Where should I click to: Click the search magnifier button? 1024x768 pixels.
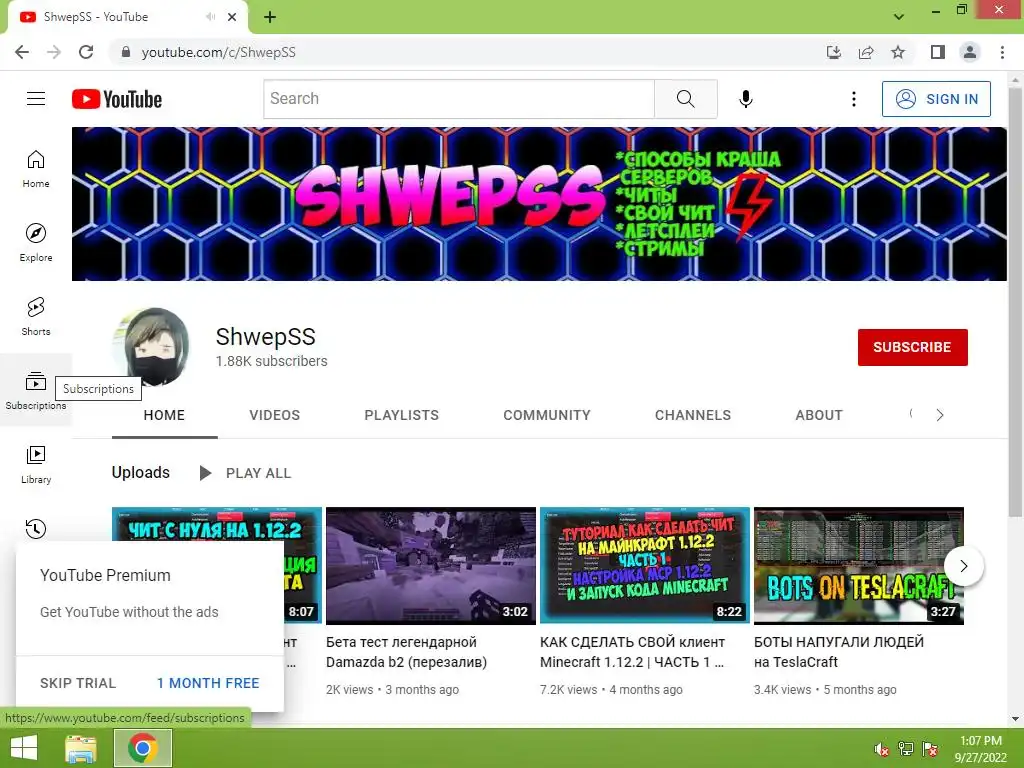[x=686, y=99]
